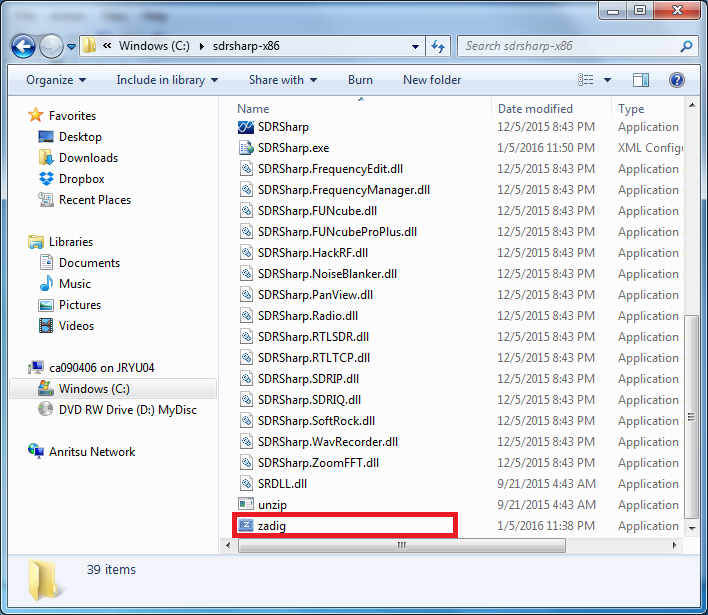Viewport: 708px width, 615px height.
Task: Click the SDRSharp.ZoomFFT.dll file icon
Action: 246,463
